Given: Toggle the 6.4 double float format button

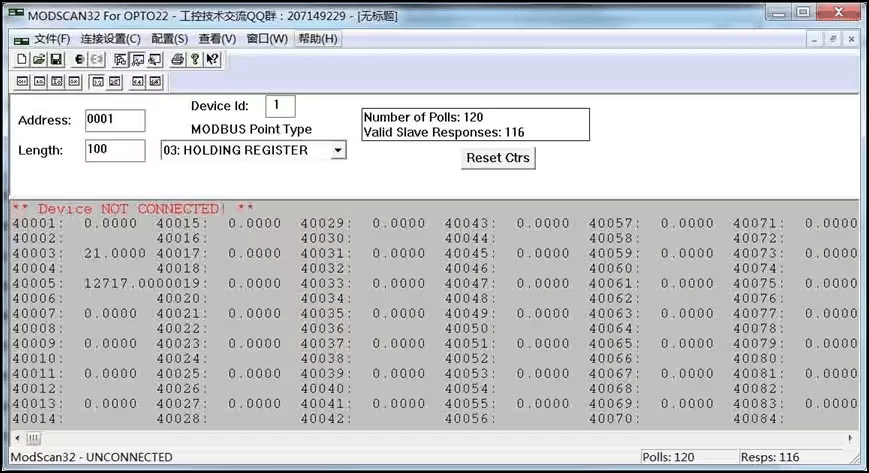Looking at the screenshot, I should tap(138, 82).
